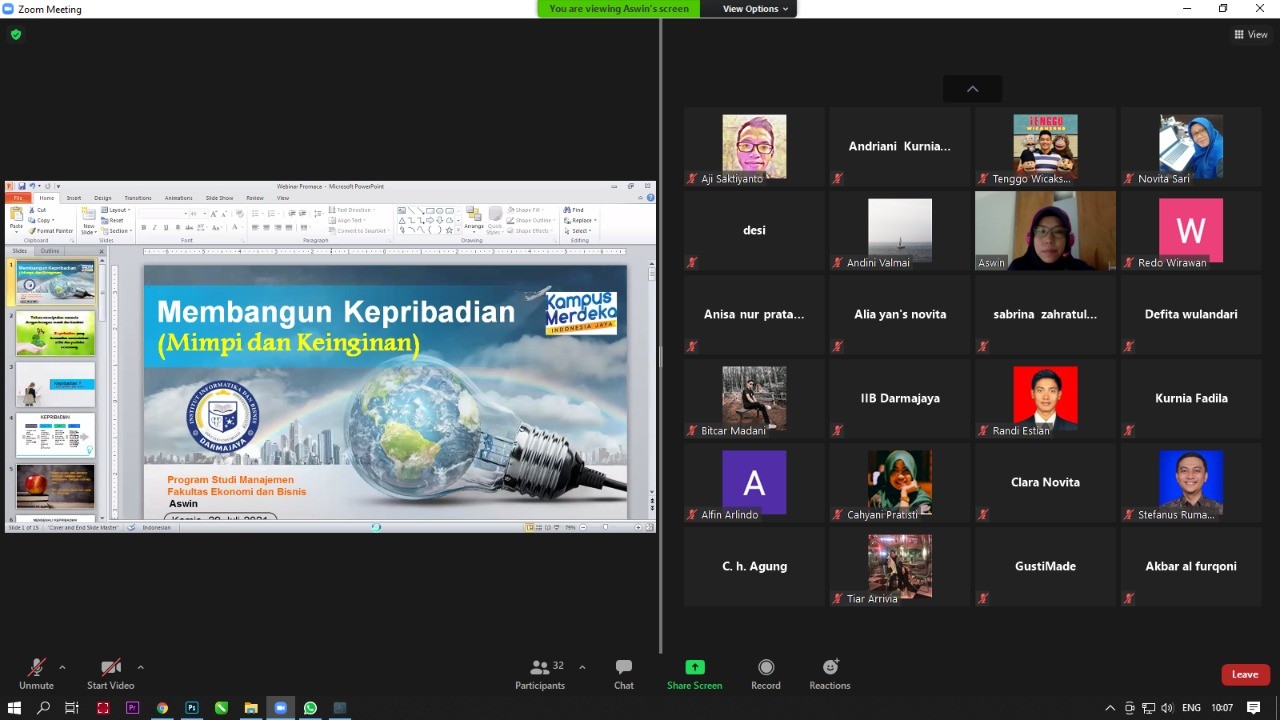Click the Slide Show view icon in status bar
This screenshot has width=1280, height=720.
pos(557,527)
